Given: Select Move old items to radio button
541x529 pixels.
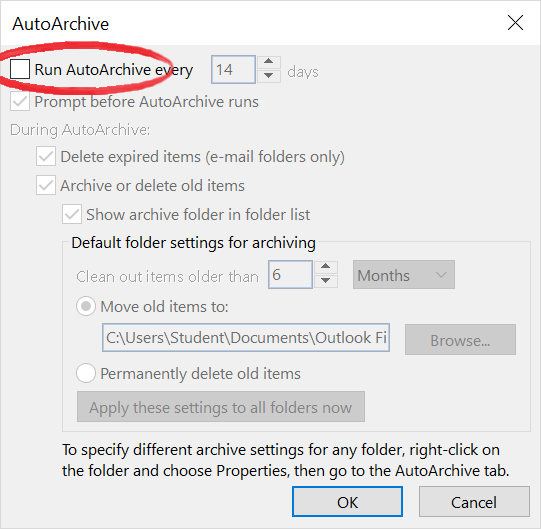Looking at the screenshot, I should (x=86, y=306).
